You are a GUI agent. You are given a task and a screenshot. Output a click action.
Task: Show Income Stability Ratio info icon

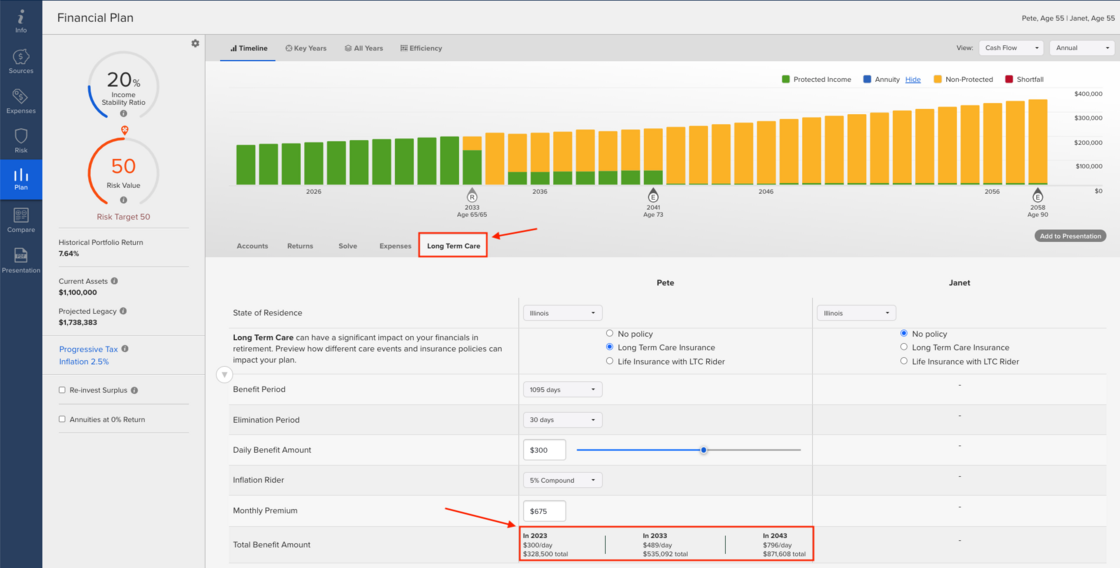(x=124, y=113)
